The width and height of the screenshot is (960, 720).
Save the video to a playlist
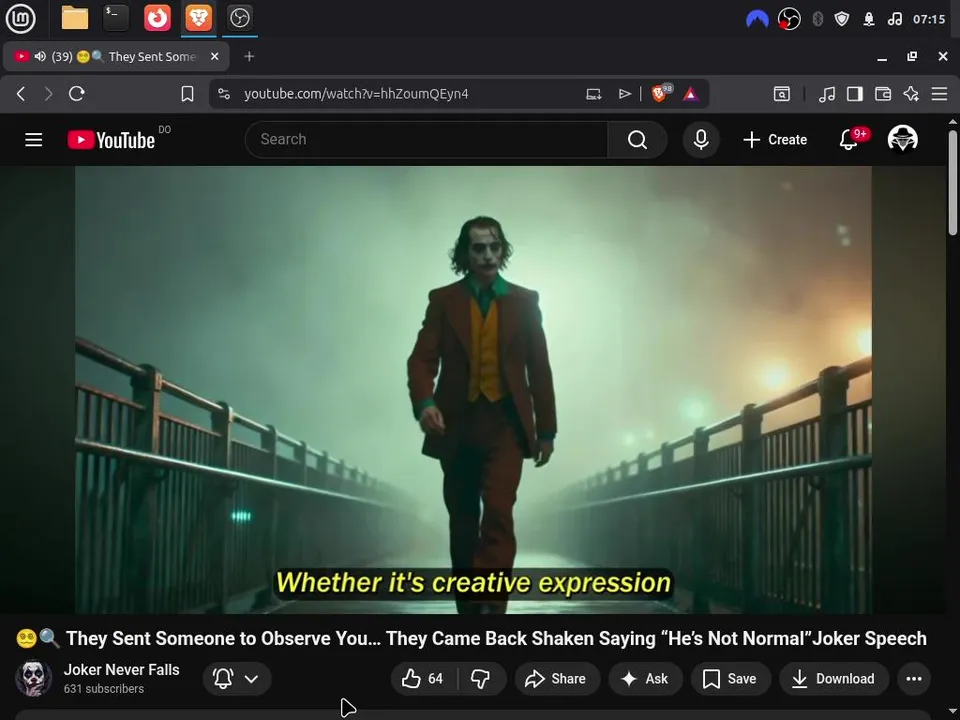click(x=730, y=678)
